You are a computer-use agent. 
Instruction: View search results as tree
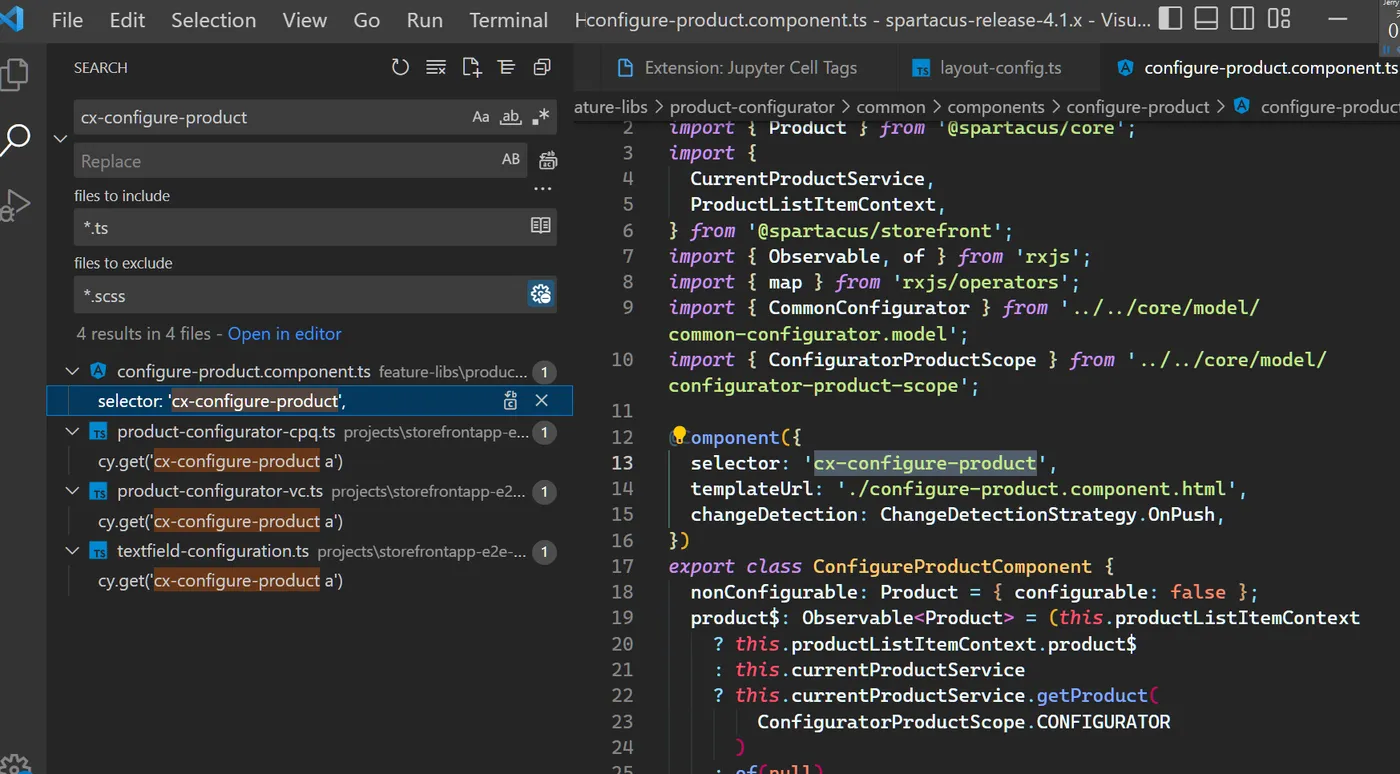click(x=507, y=67)
